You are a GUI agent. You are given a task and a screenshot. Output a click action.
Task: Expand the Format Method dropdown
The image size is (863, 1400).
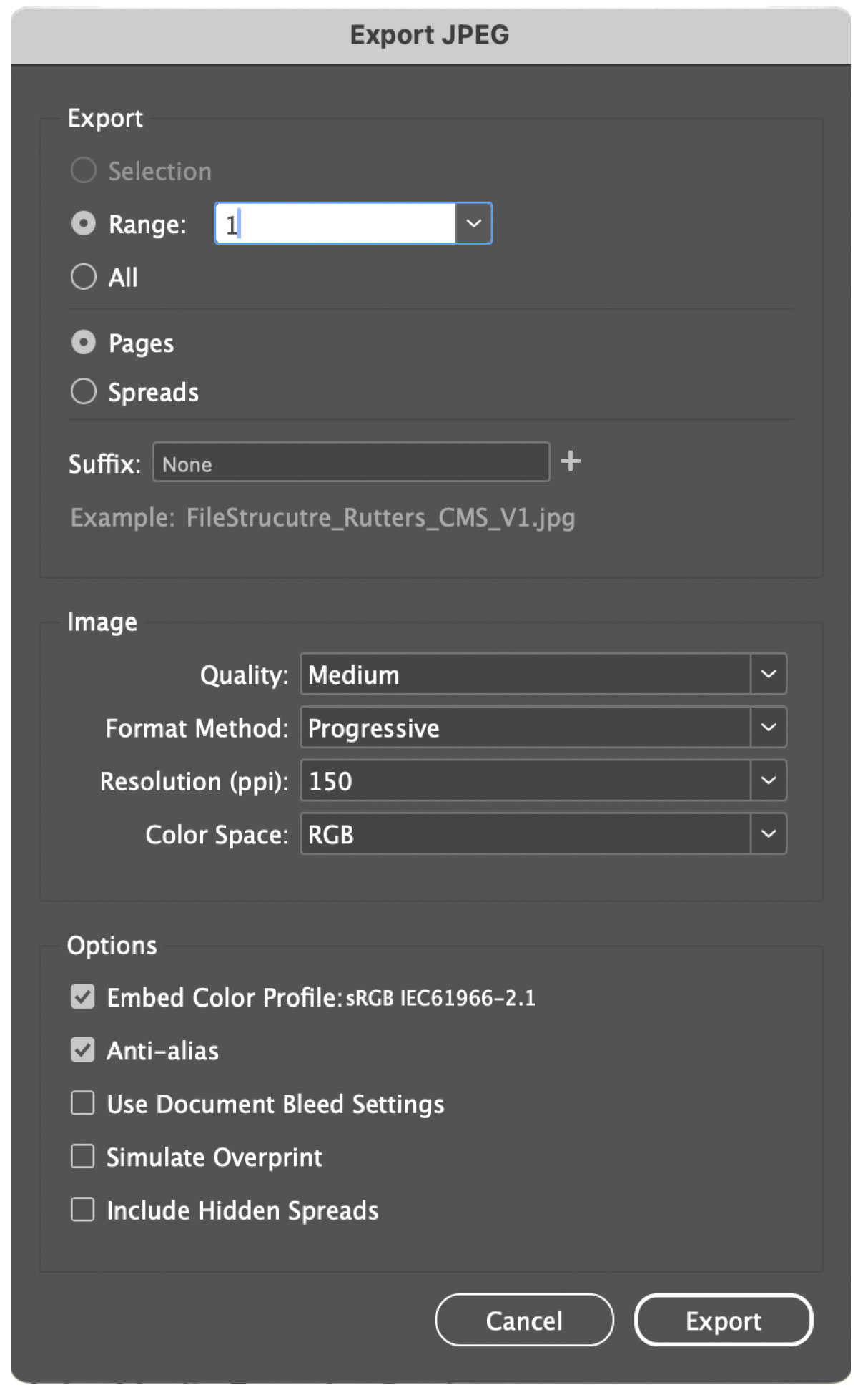(543, 728)
